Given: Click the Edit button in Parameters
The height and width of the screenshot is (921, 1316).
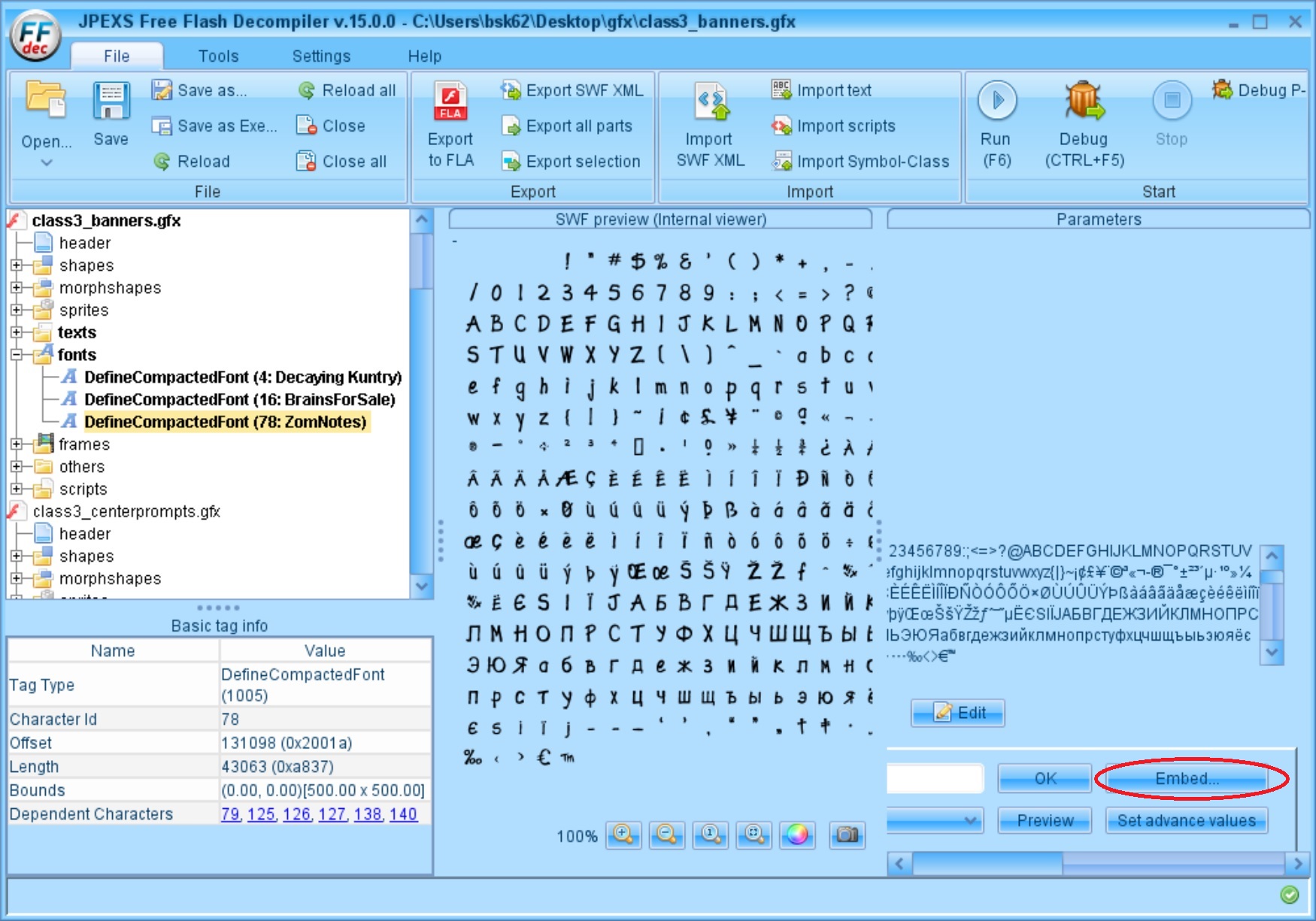Looking at the screenshot, I should point(958,713).
